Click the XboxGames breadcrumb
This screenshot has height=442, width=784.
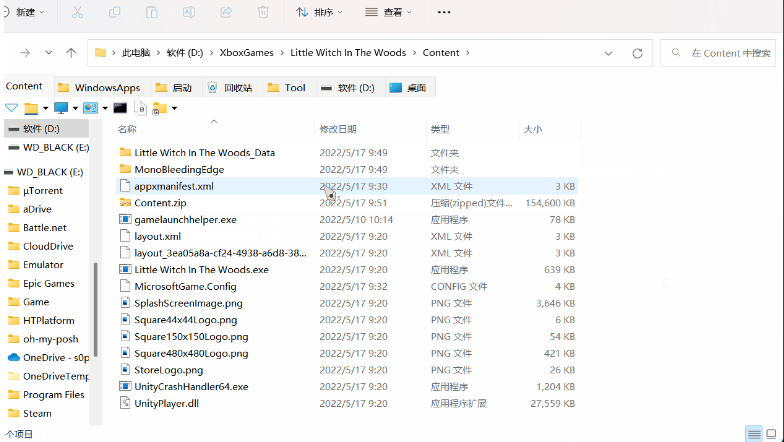[246, 52]
